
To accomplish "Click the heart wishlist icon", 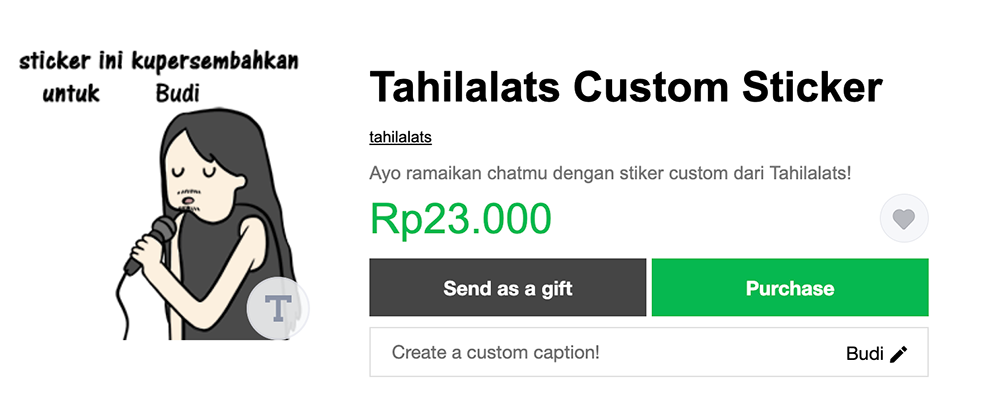I will 904,218.
